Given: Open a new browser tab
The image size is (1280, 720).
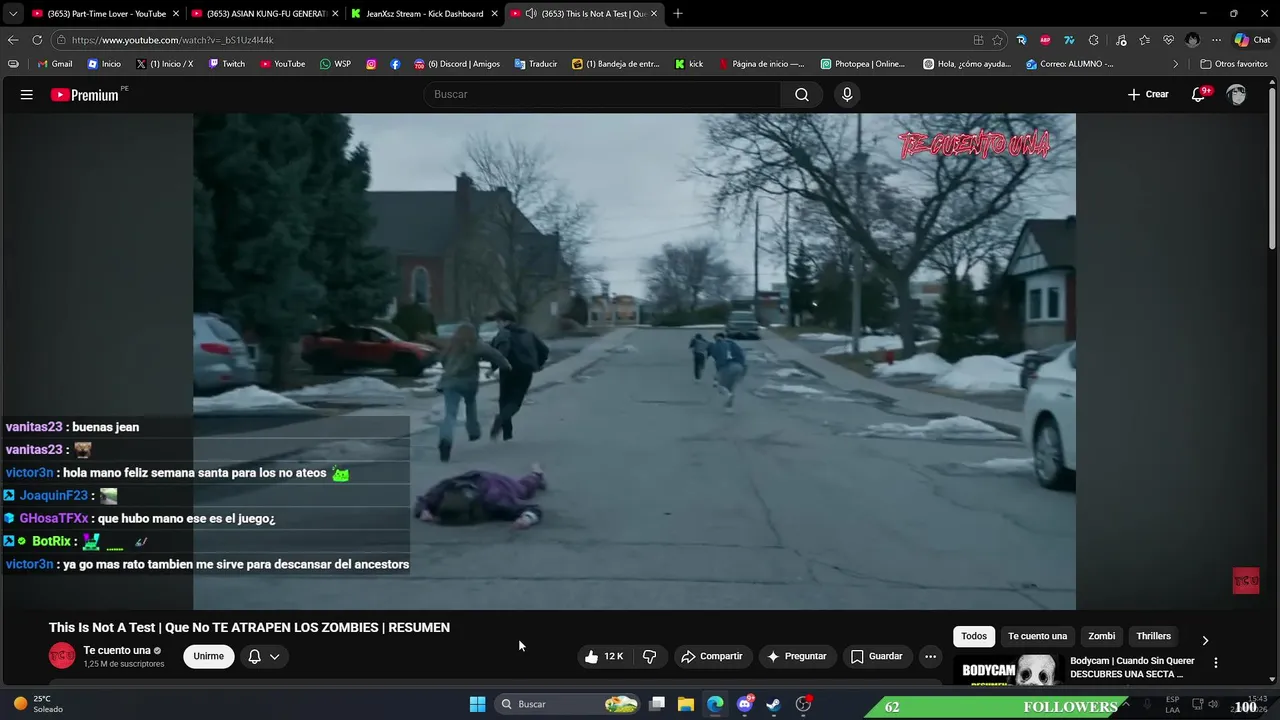Looking at the screenshot, I should pyautogui.click(x=678, y=14).
